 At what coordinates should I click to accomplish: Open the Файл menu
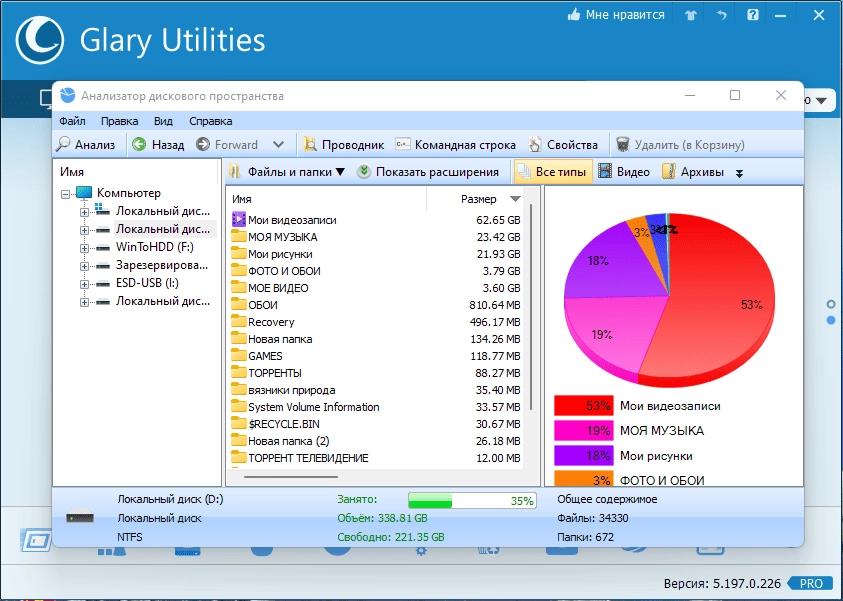pyautogui.click(x=72, y=121)
